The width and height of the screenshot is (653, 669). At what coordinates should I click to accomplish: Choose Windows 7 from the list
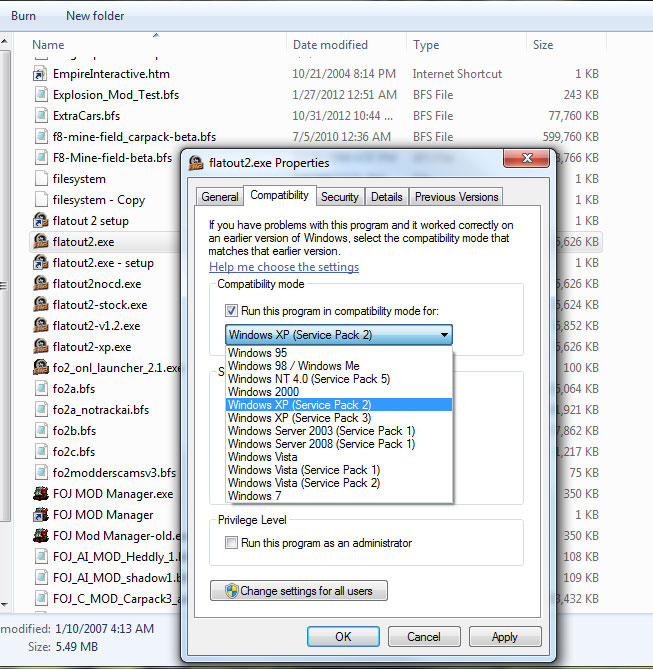point(338,496)
